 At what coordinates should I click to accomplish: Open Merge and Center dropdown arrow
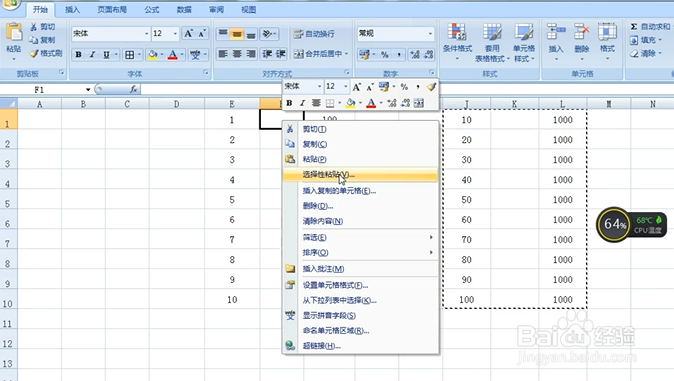[x=346, y=54]
